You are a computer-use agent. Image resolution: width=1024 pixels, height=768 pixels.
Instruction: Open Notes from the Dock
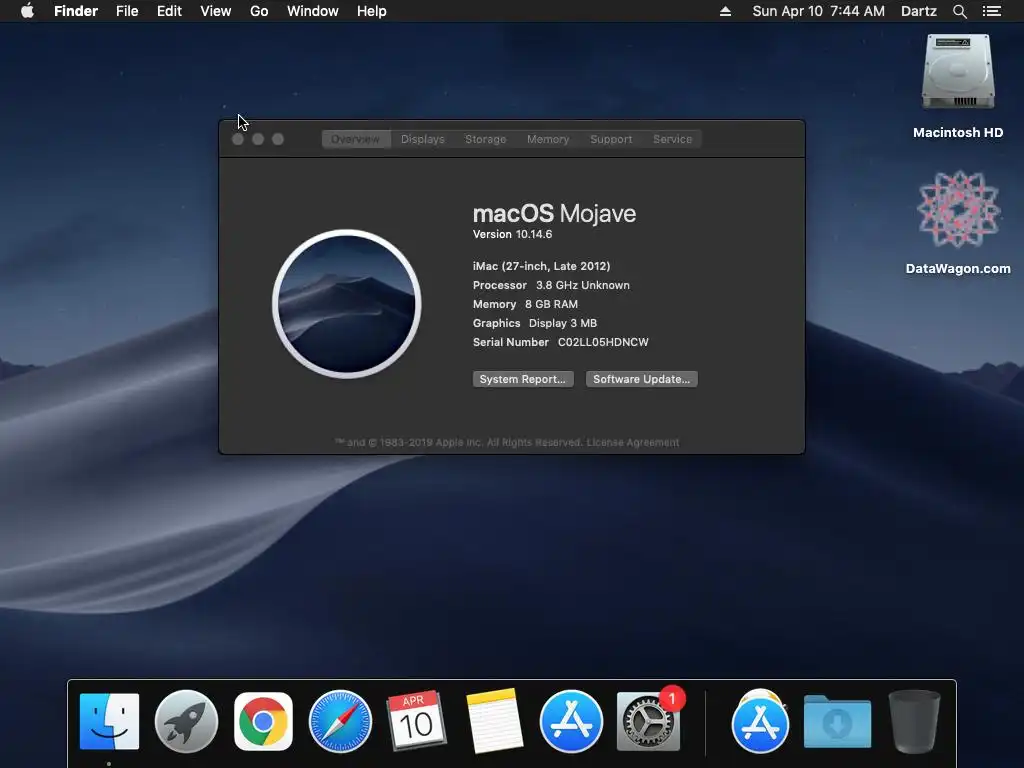(x=494, y=720)
